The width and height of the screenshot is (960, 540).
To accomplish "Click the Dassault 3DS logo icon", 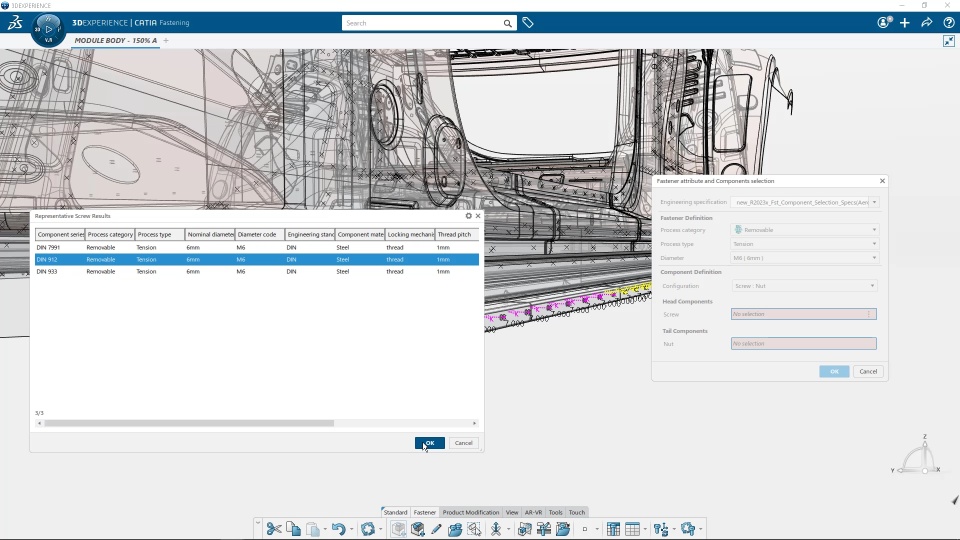I will pos(15,23).
